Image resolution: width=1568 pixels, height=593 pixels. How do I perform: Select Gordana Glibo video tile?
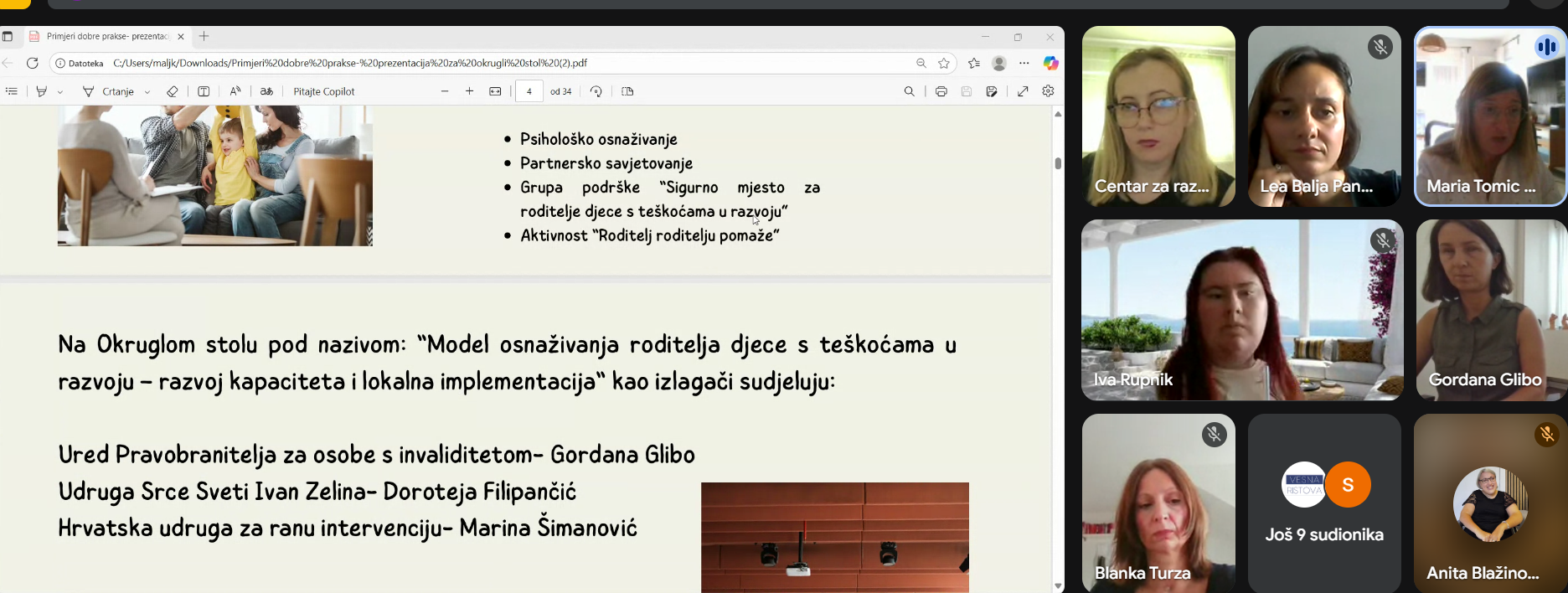pos(1492,310)
